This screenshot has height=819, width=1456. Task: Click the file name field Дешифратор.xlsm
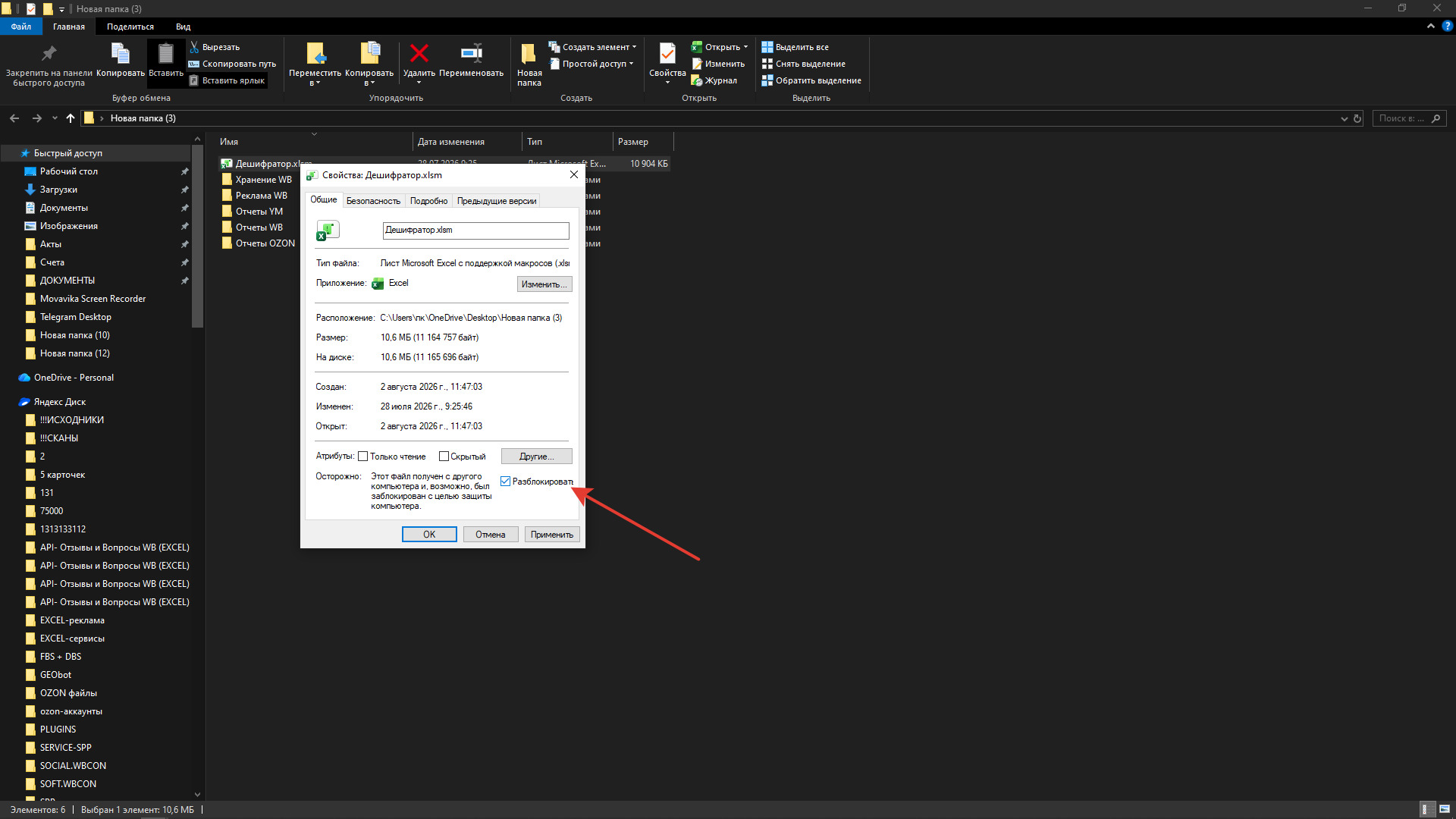[475, 231]
